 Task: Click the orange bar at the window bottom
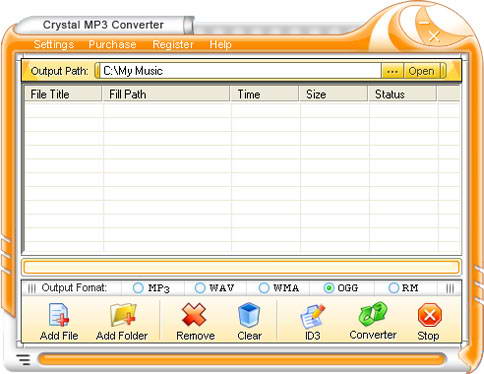[x=242, y=360]
